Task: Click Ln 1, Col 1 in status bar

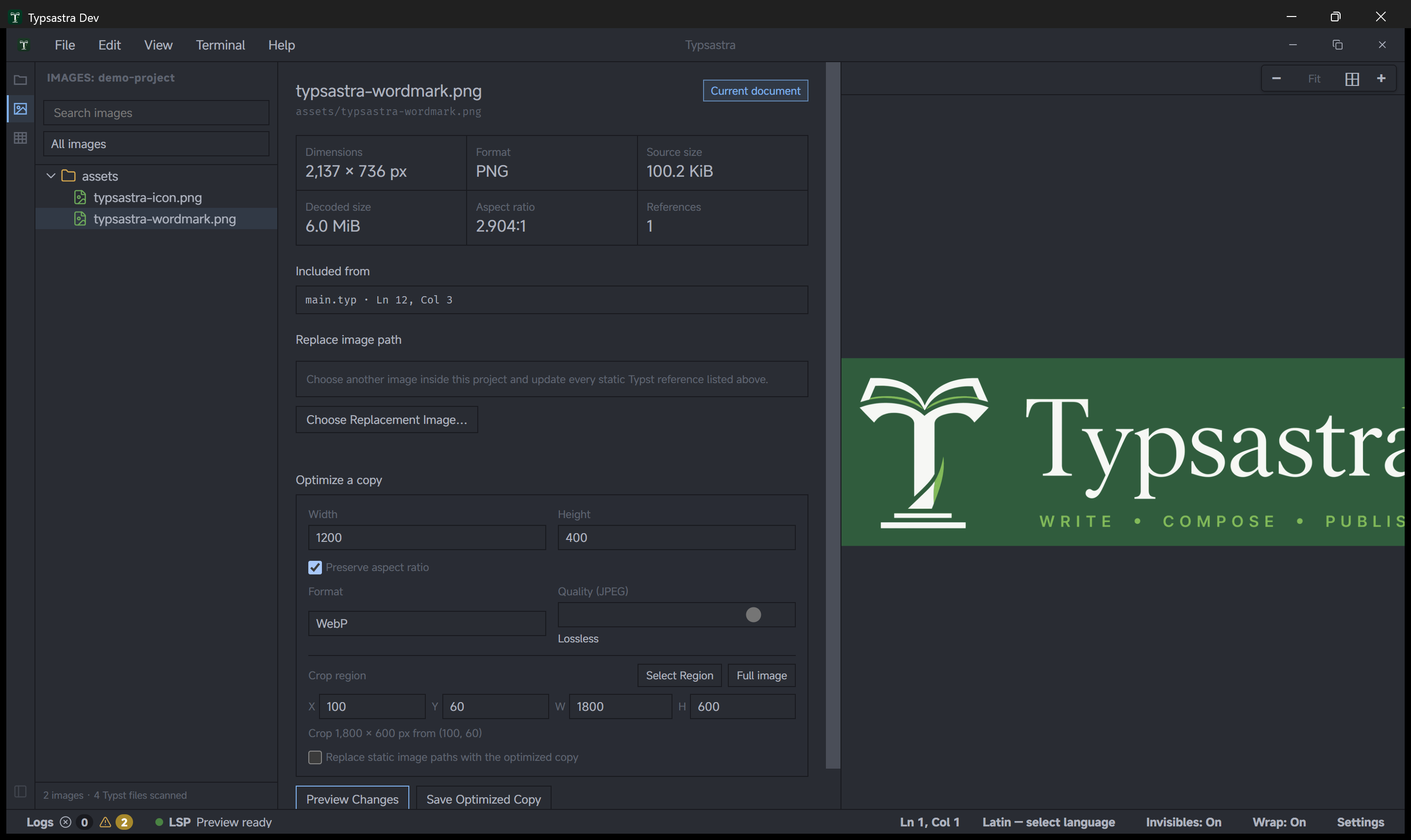Action: point(929,822)
